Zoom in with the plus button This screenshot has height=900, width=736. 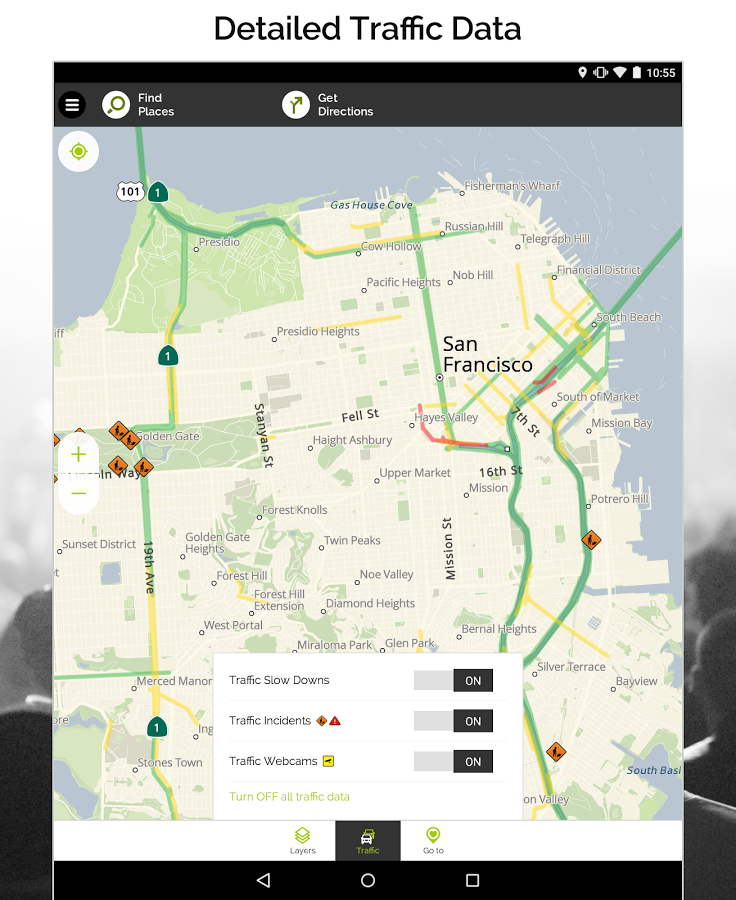click(79, 455)
